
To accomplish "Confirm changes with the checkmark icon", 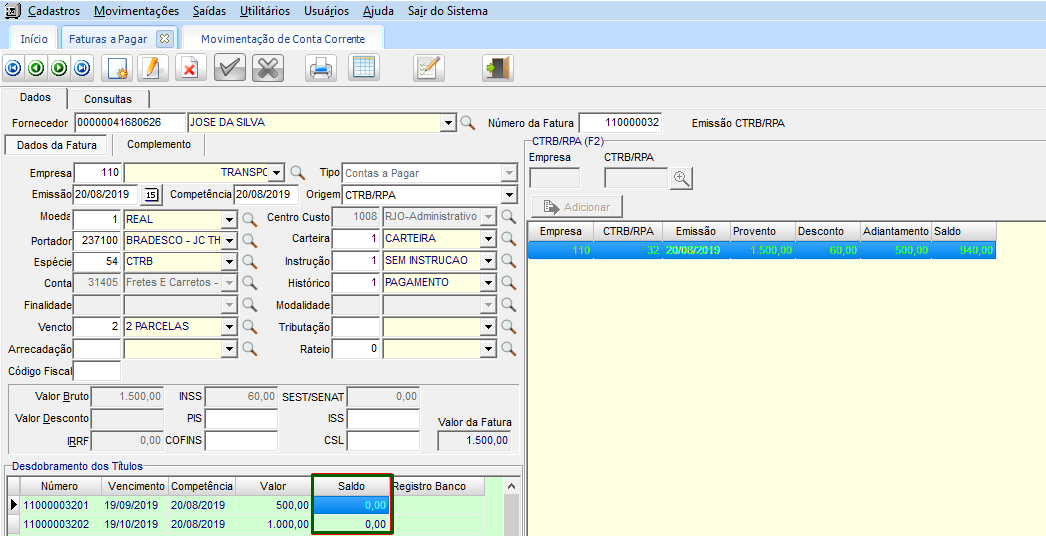I will click(x=230, y=68).
